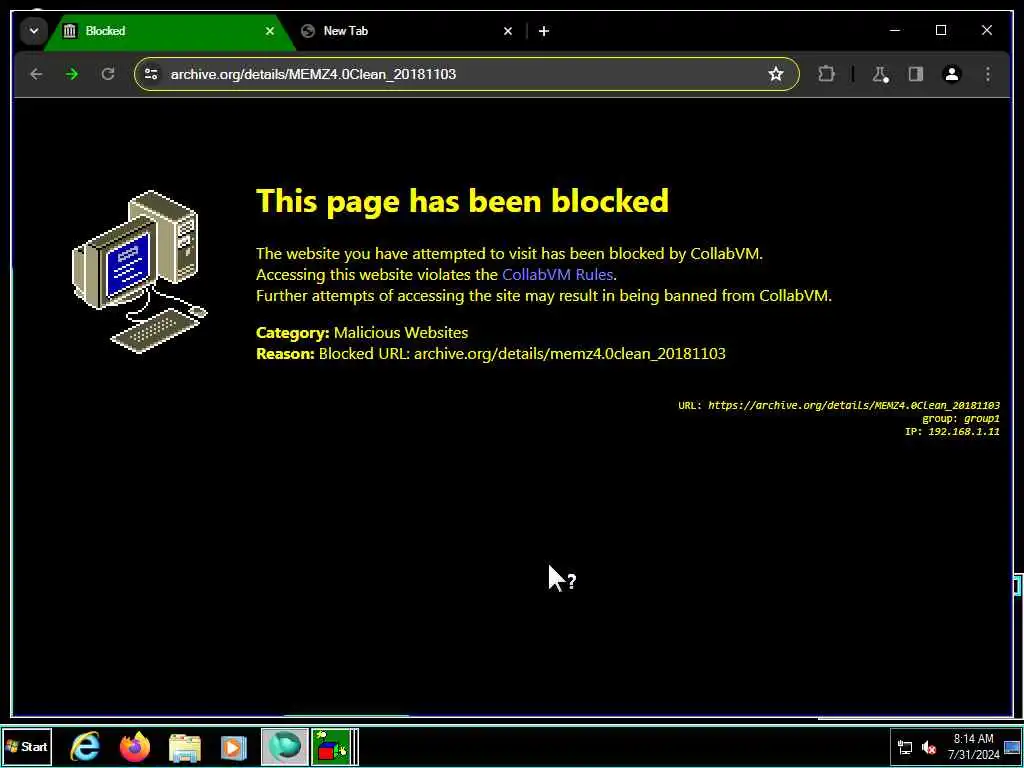Go forward with the green arrow
Image resolution: width=1024 pixels, height=768 pixels.
tap(72, 74)
